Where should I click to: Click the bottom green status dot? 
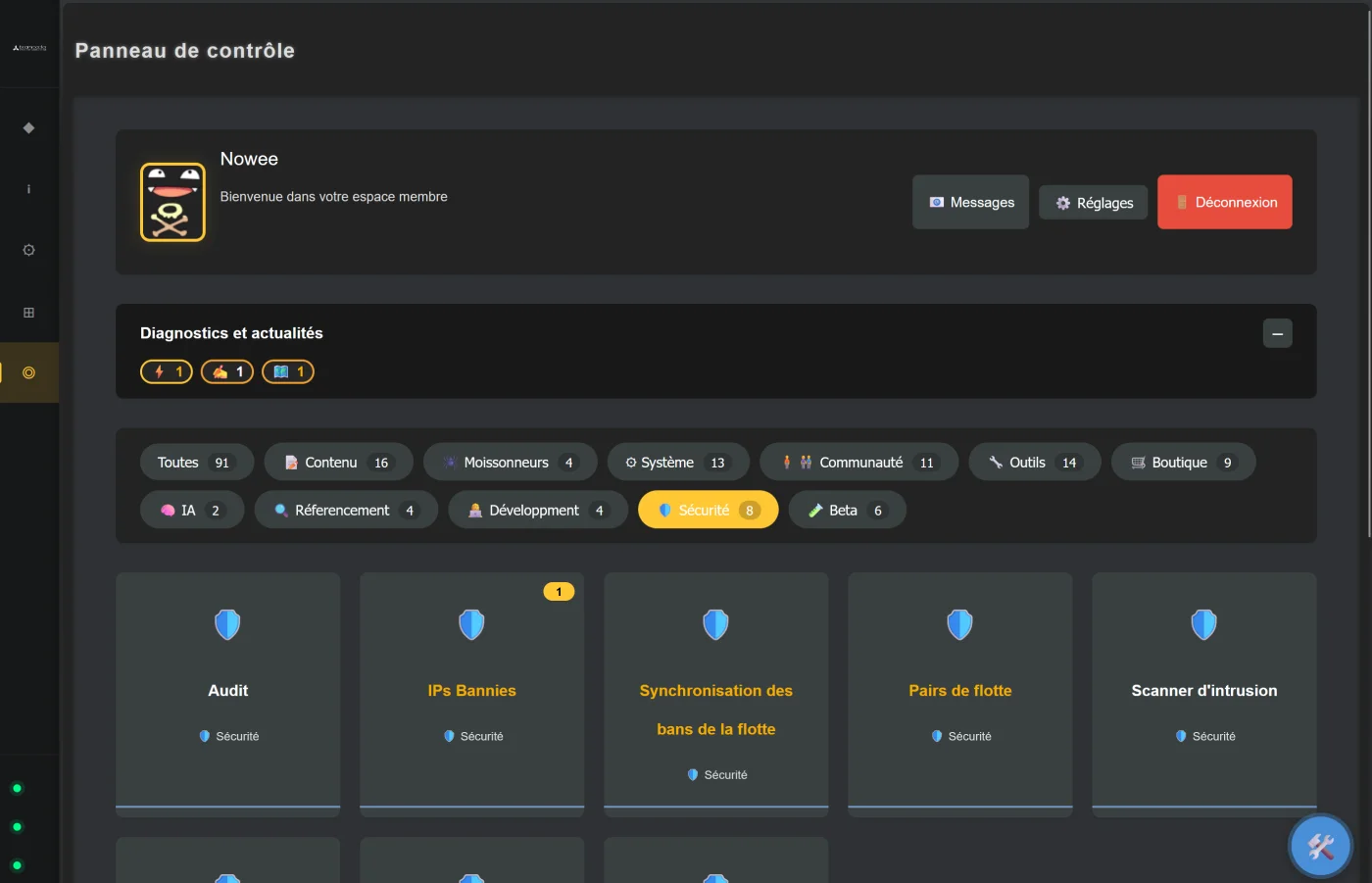[17, 865]
